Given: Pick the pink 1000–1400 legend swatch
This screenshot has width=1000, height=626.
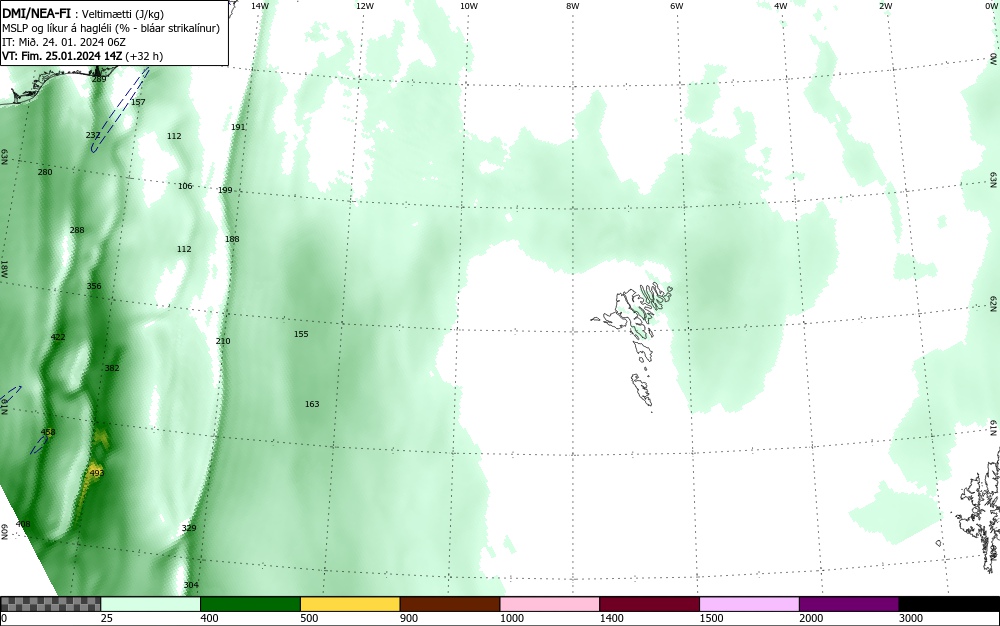Looking at the screenshot, I should pyautogui.click(x=550, y=604).
